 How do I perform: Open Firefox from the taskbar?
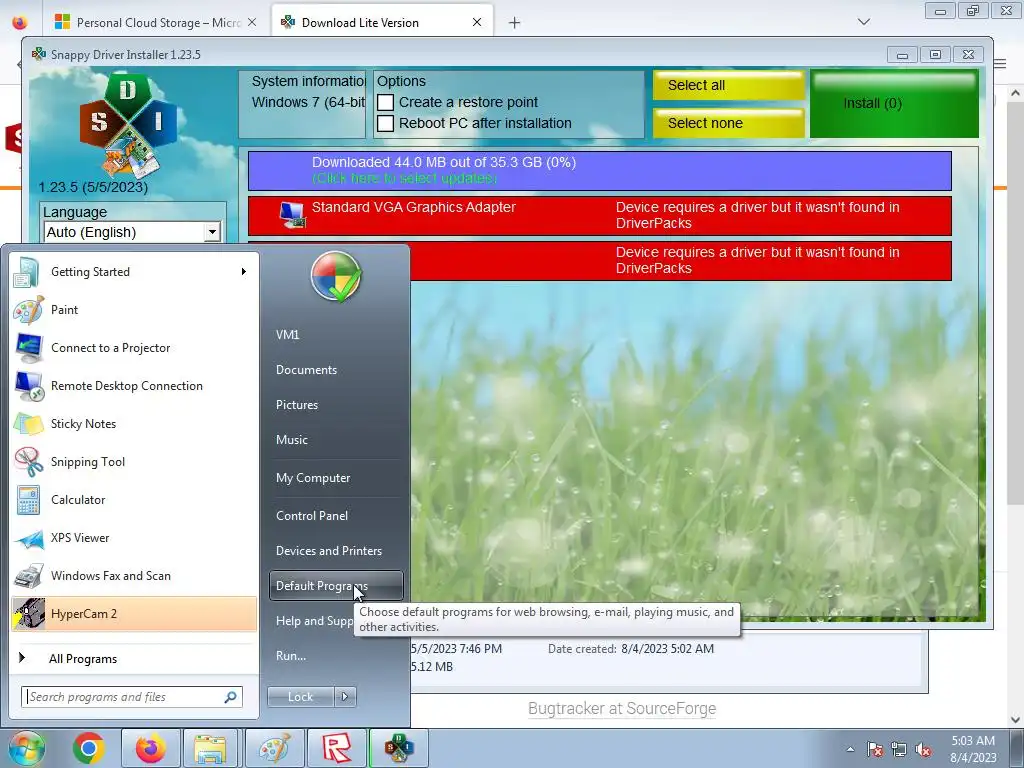[x=150, y=748]
